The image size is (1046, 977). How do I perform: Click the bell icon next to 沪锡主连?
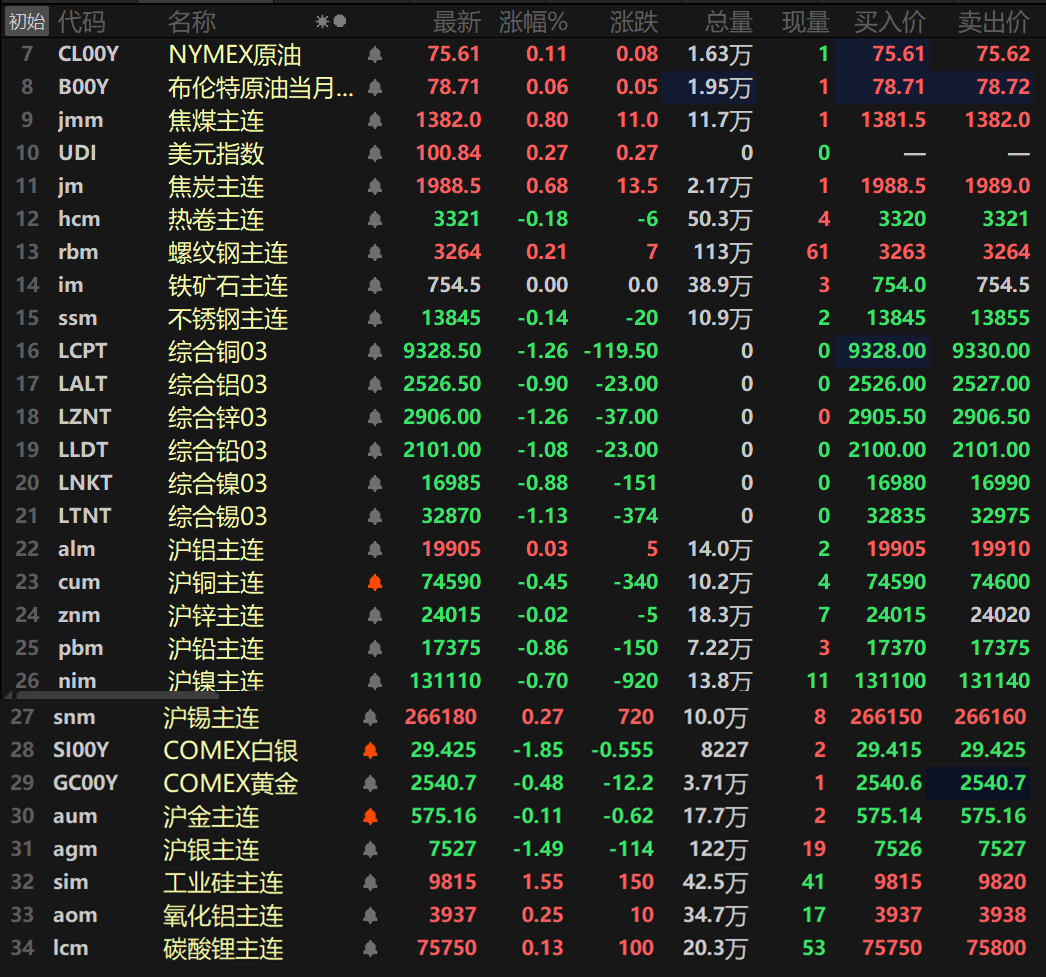point(370,718)
